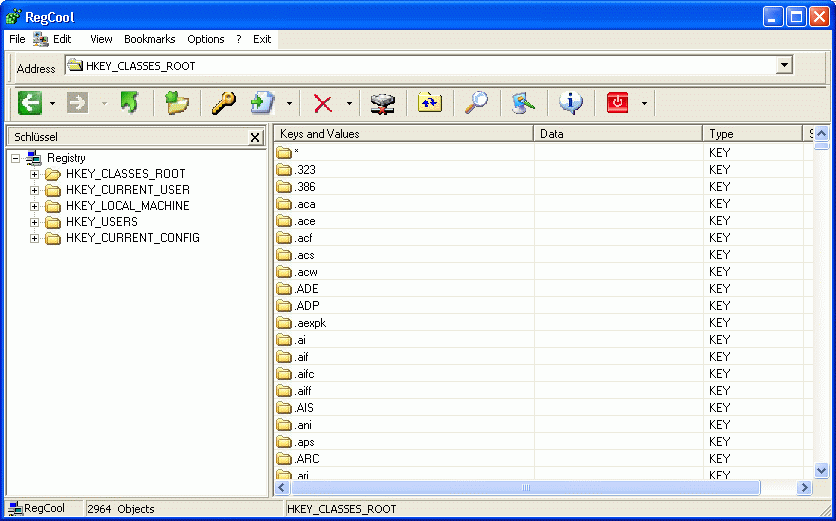Click the Exit menu item
The height and width of the screenshot is (521, 836).
[x=262, y=39]
